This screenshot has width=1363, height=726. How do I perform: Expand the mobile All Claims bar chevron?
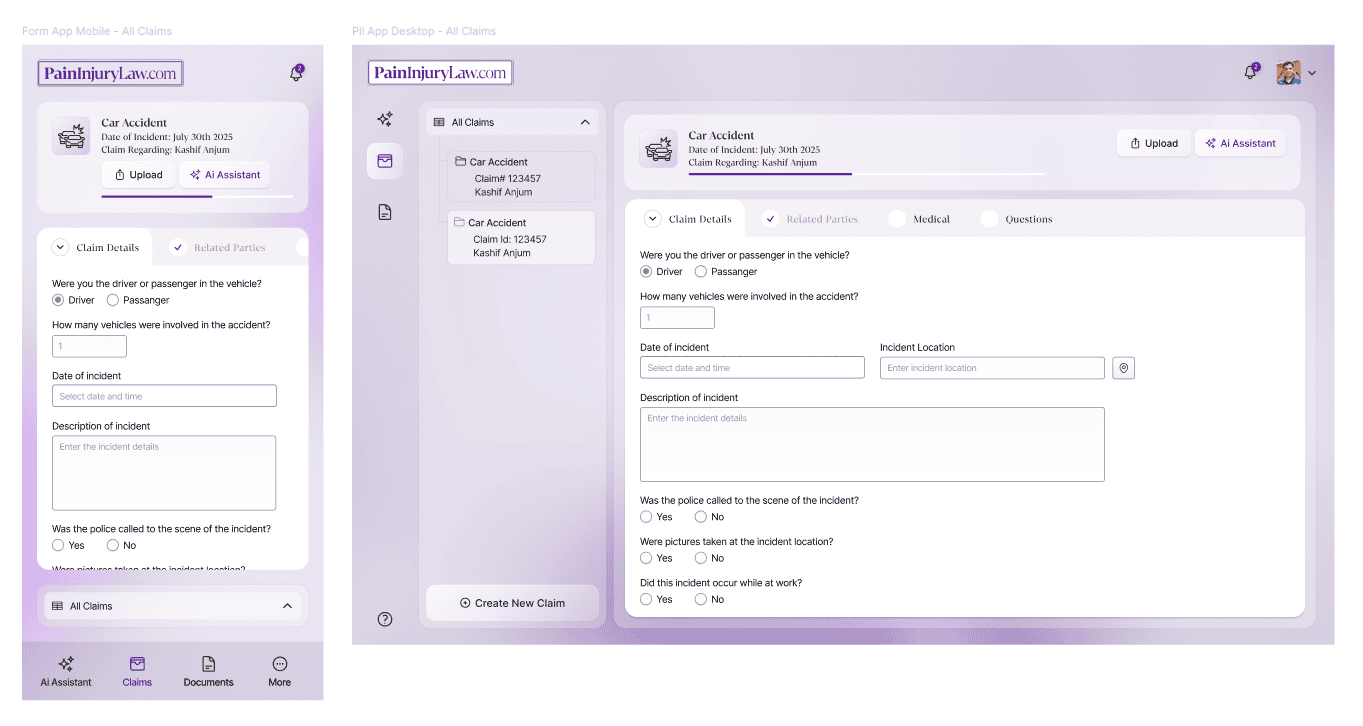click(x=287, y=606)
